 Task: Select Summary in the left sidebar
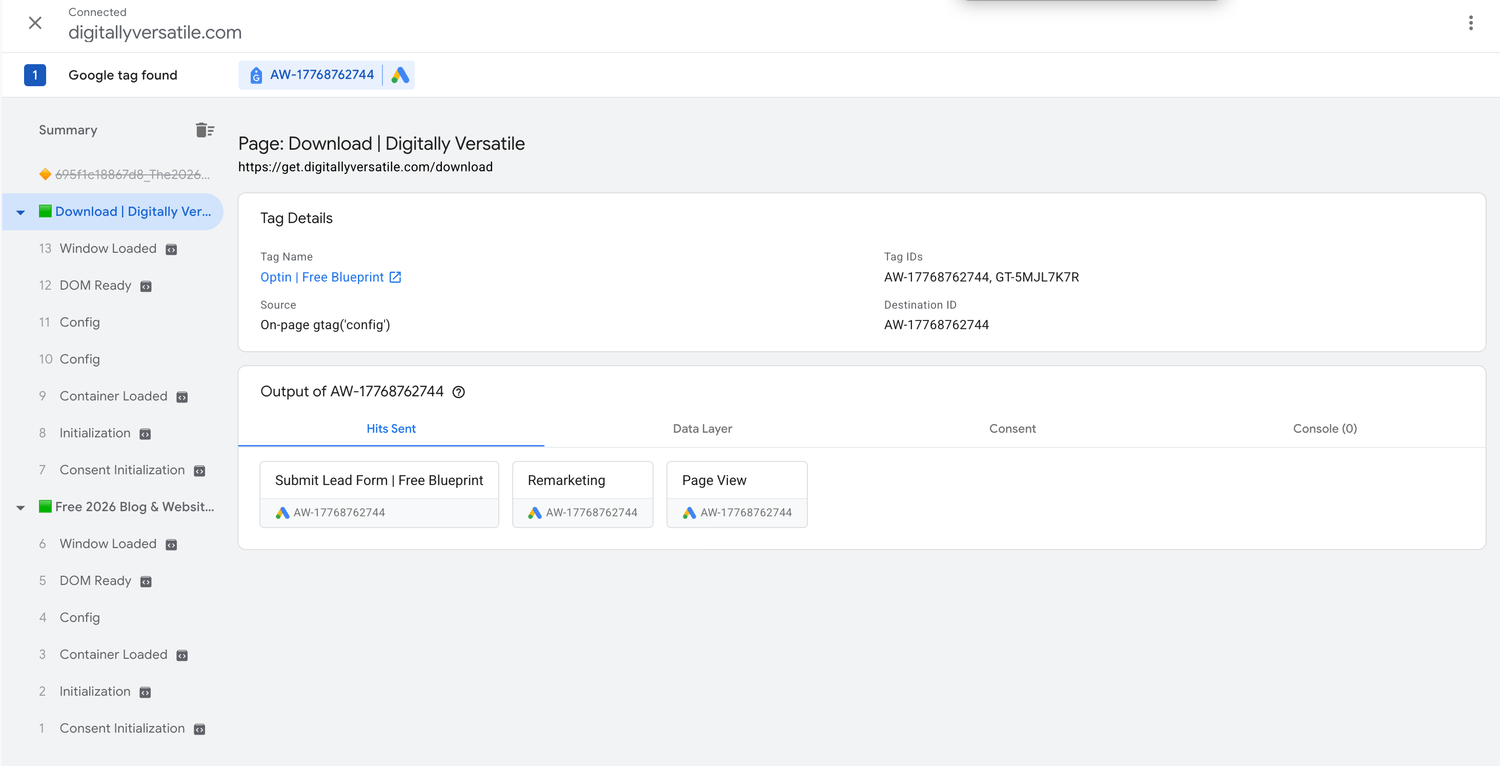(x=68, y=130)
